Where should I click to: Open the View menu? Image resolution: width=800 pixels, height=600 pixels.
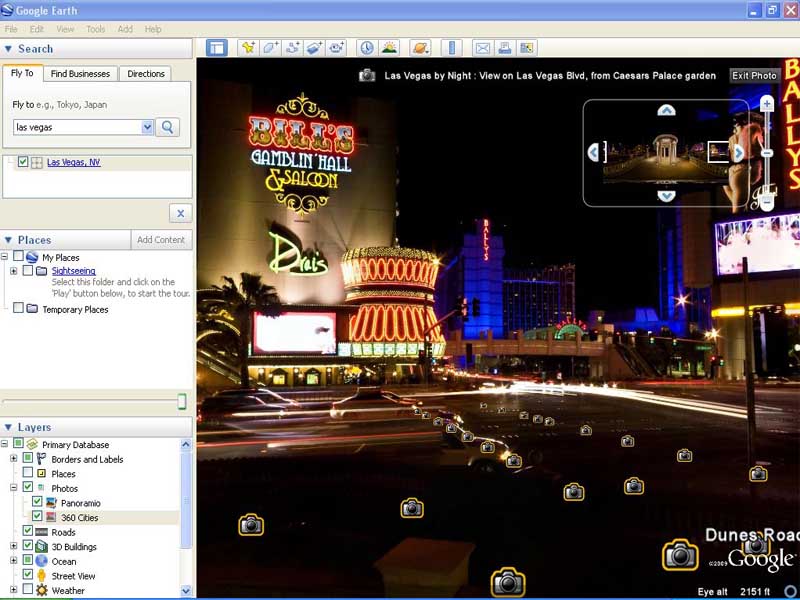(65, 29)
